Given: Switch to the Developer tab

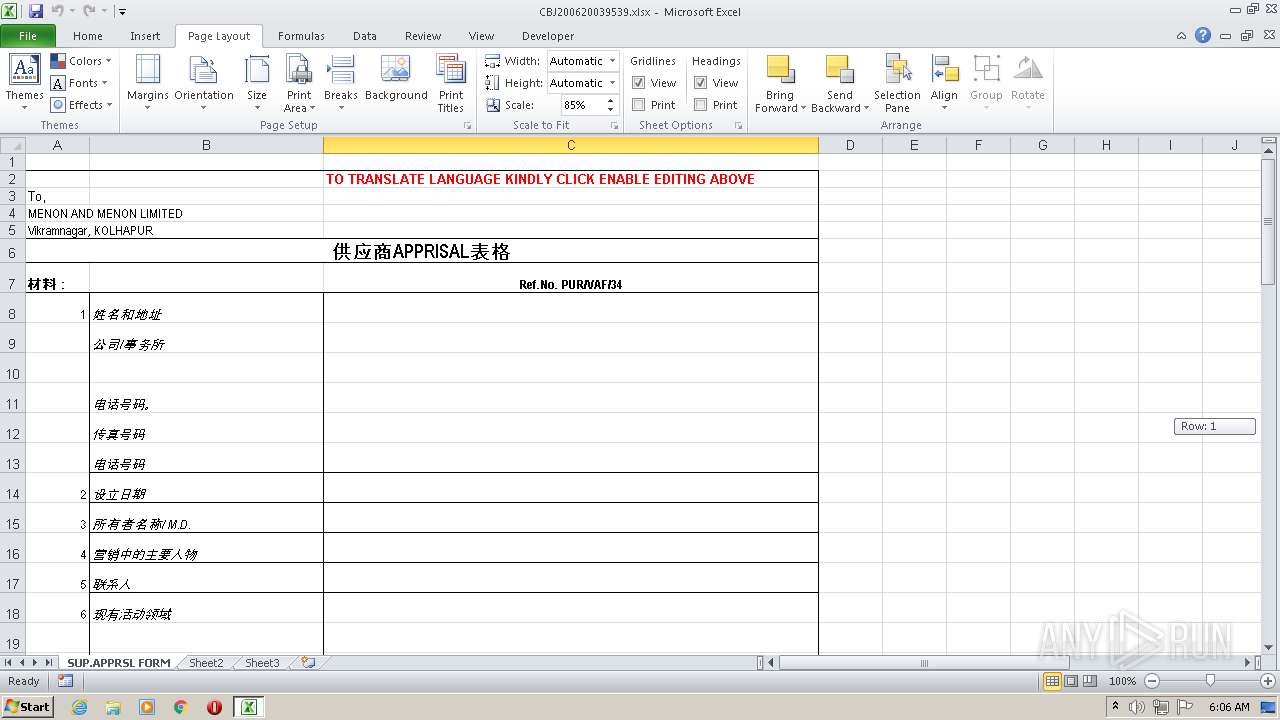Looking at the screenshot, I should tap(548, 36).
